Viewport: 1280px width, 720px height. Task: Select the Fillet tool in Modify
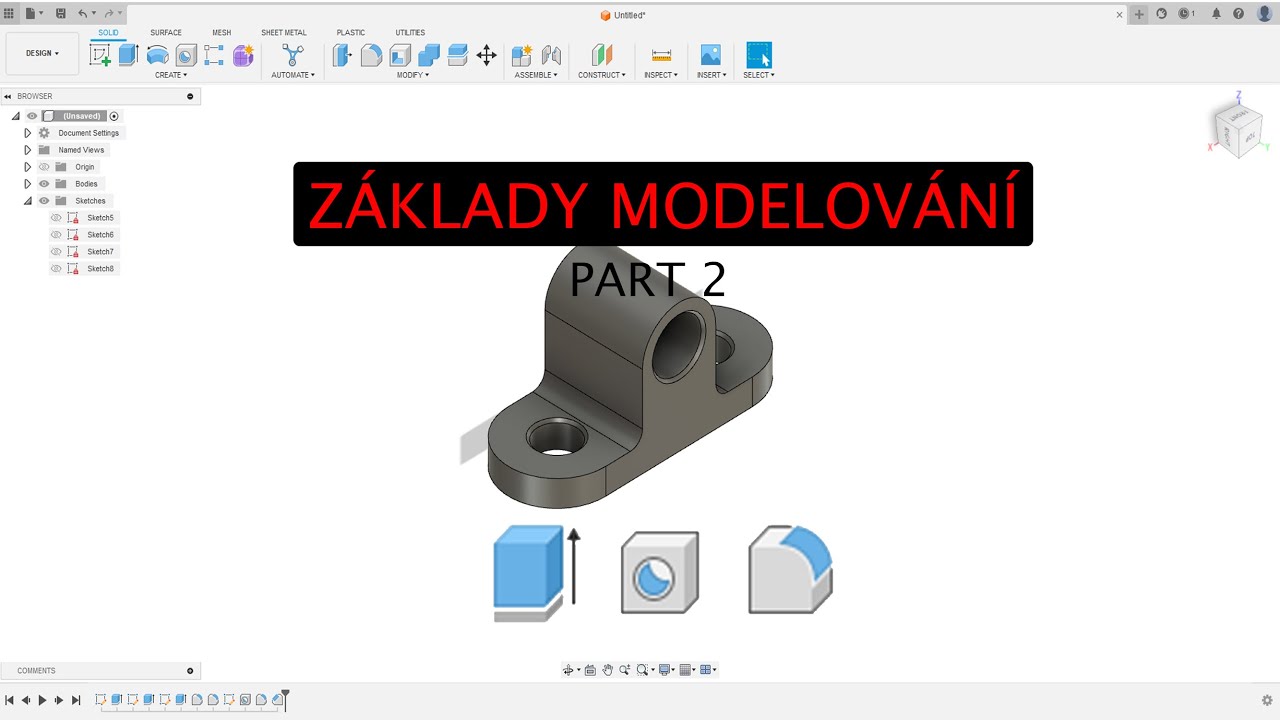(x=371, y=55)
